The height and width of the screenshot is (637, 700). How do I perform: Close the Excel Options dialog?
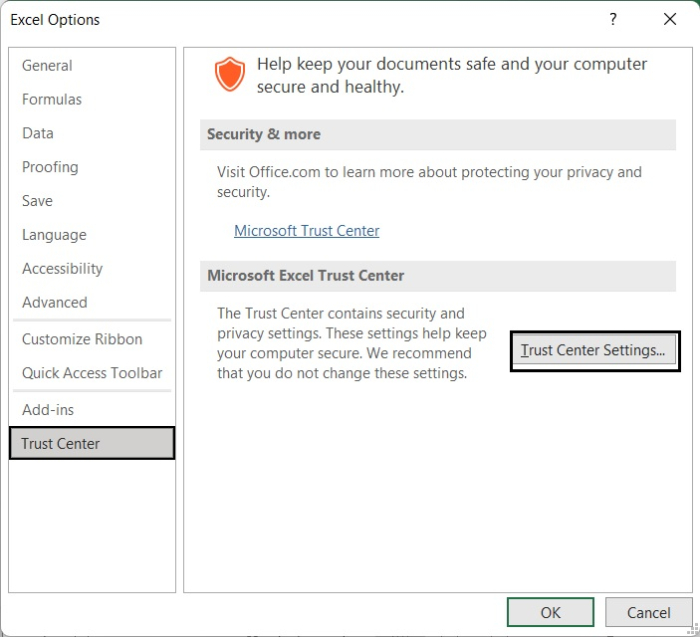pyautogui.click(x=669, y=20)
